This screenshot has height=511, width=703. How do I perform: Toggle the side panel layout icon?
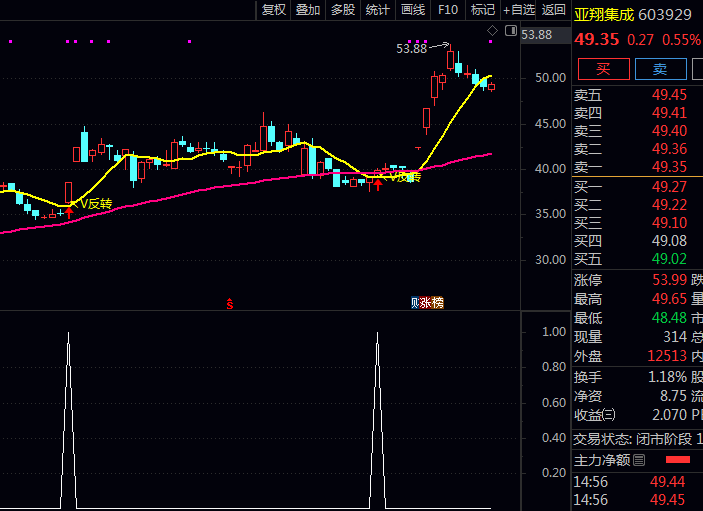click(x=511, y=30)
